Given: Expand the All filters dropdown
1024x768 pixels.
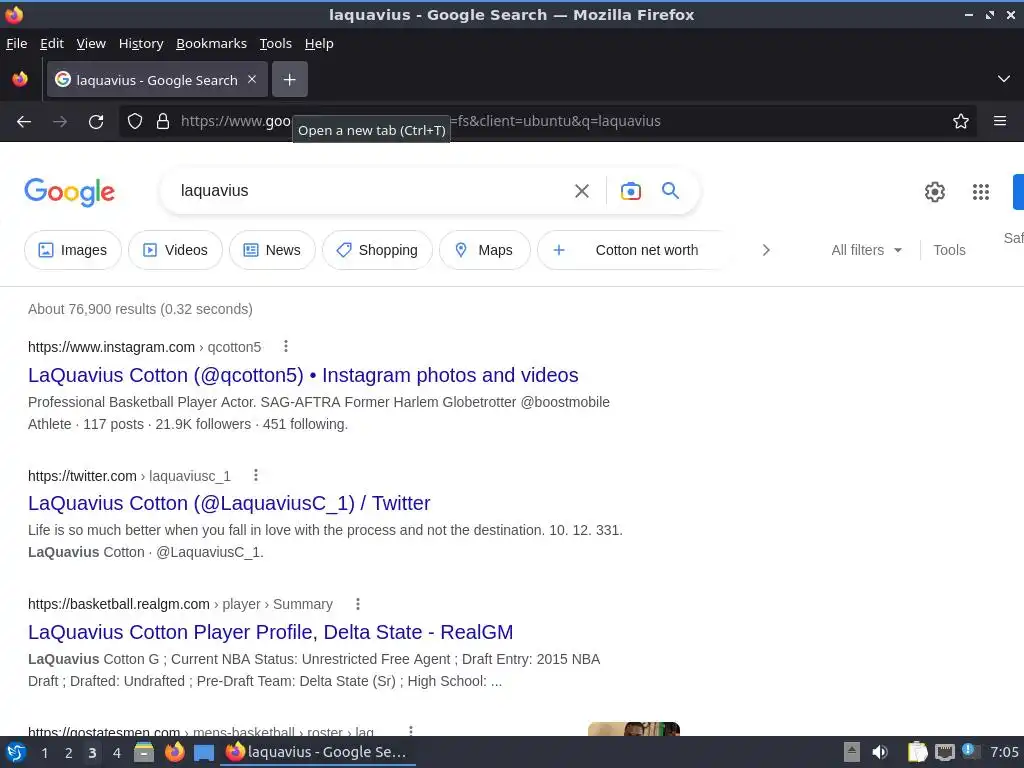Looking at the screenshot, I should tap(866, 250).
